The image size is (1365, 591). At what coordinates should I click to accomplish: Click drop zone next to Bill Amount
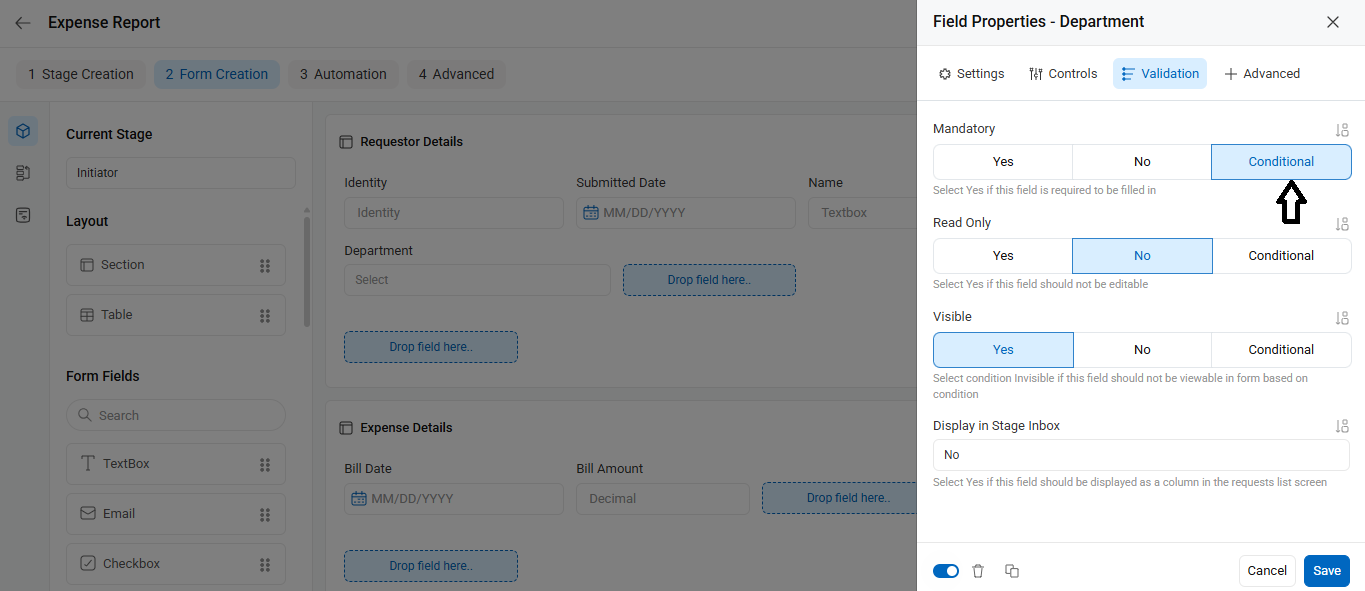click(x=839, y=498)
